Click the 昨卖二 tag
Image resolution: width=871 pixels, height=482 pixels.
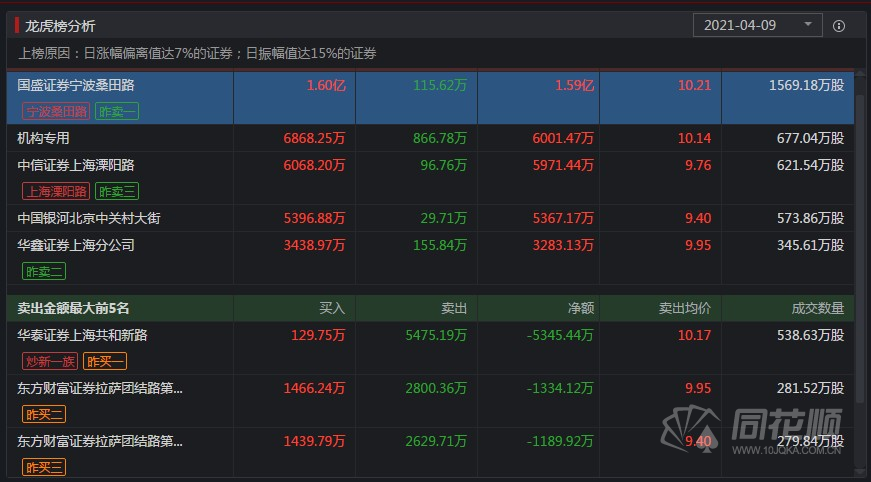[44, 272]
